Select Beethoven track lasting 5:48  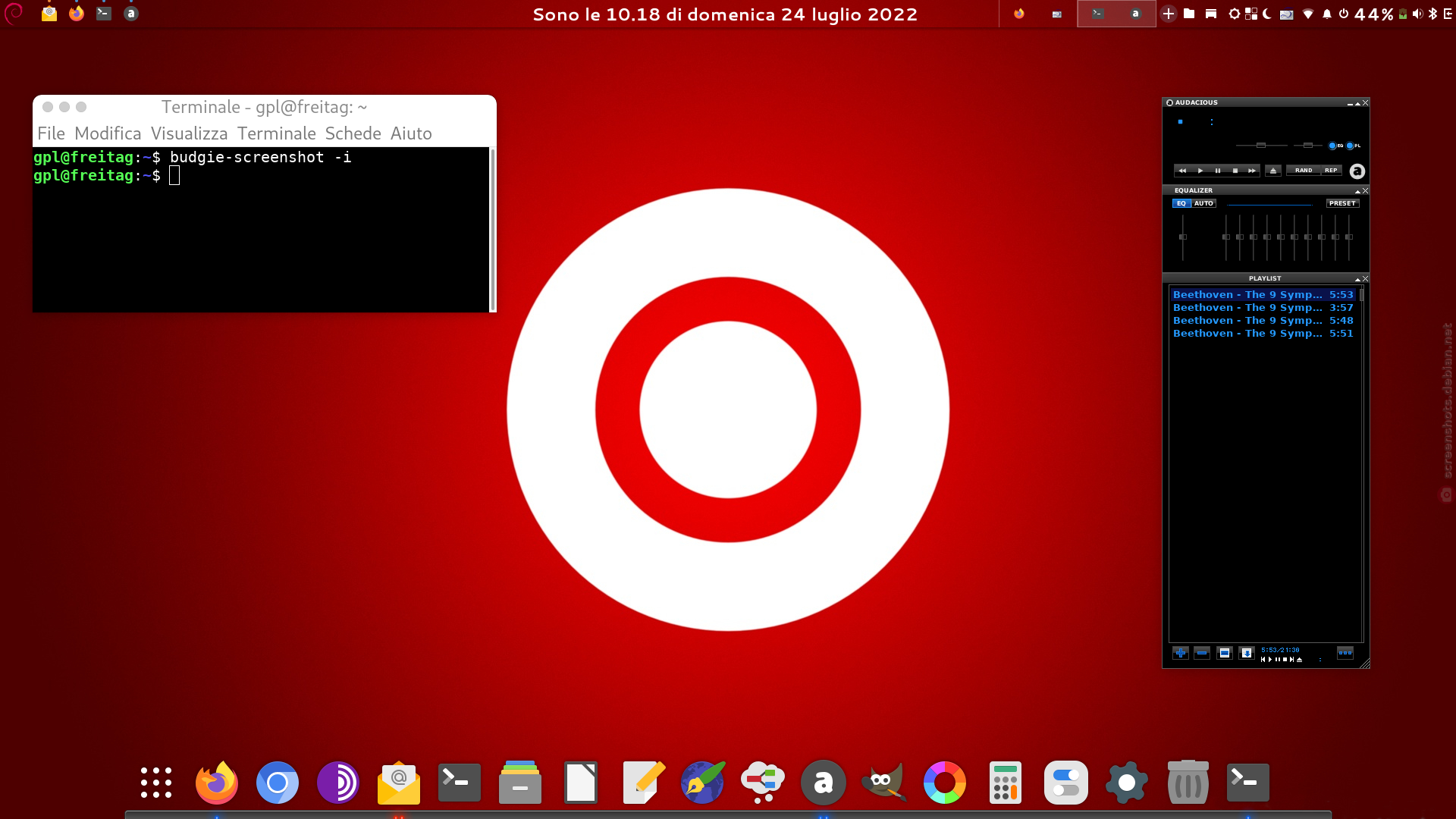(x=1263, y=321)
